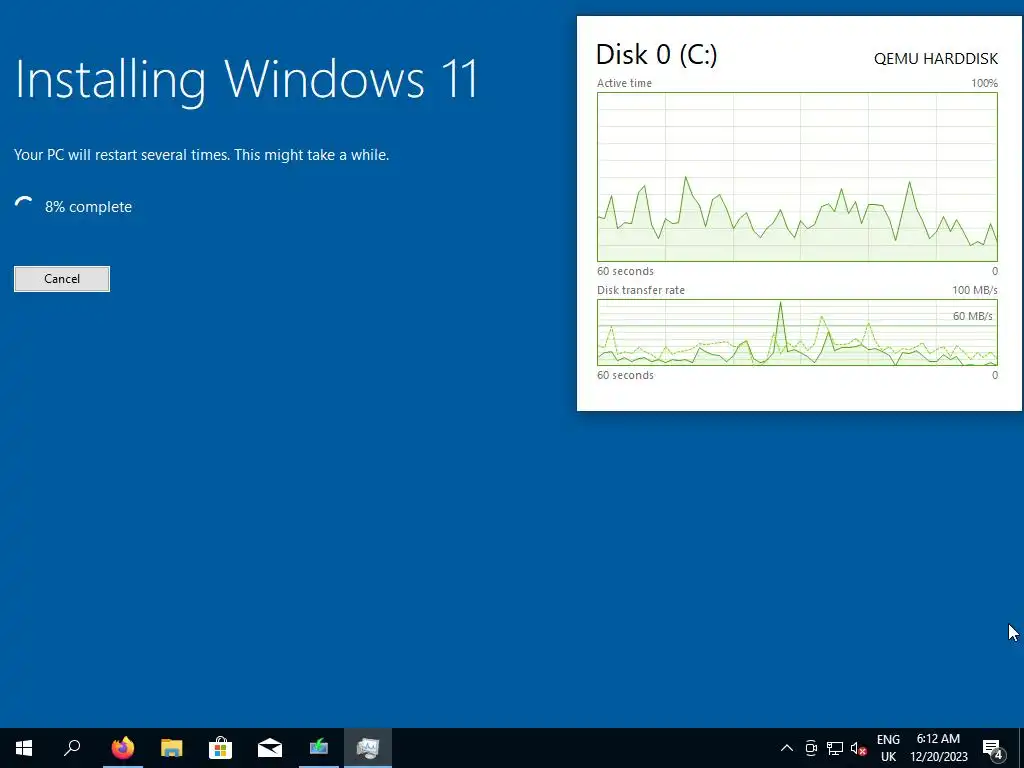This screenshot has height=768, width=1024.
Task: Open the clock showing 6:12 AM
Action: tap(938, 748)
